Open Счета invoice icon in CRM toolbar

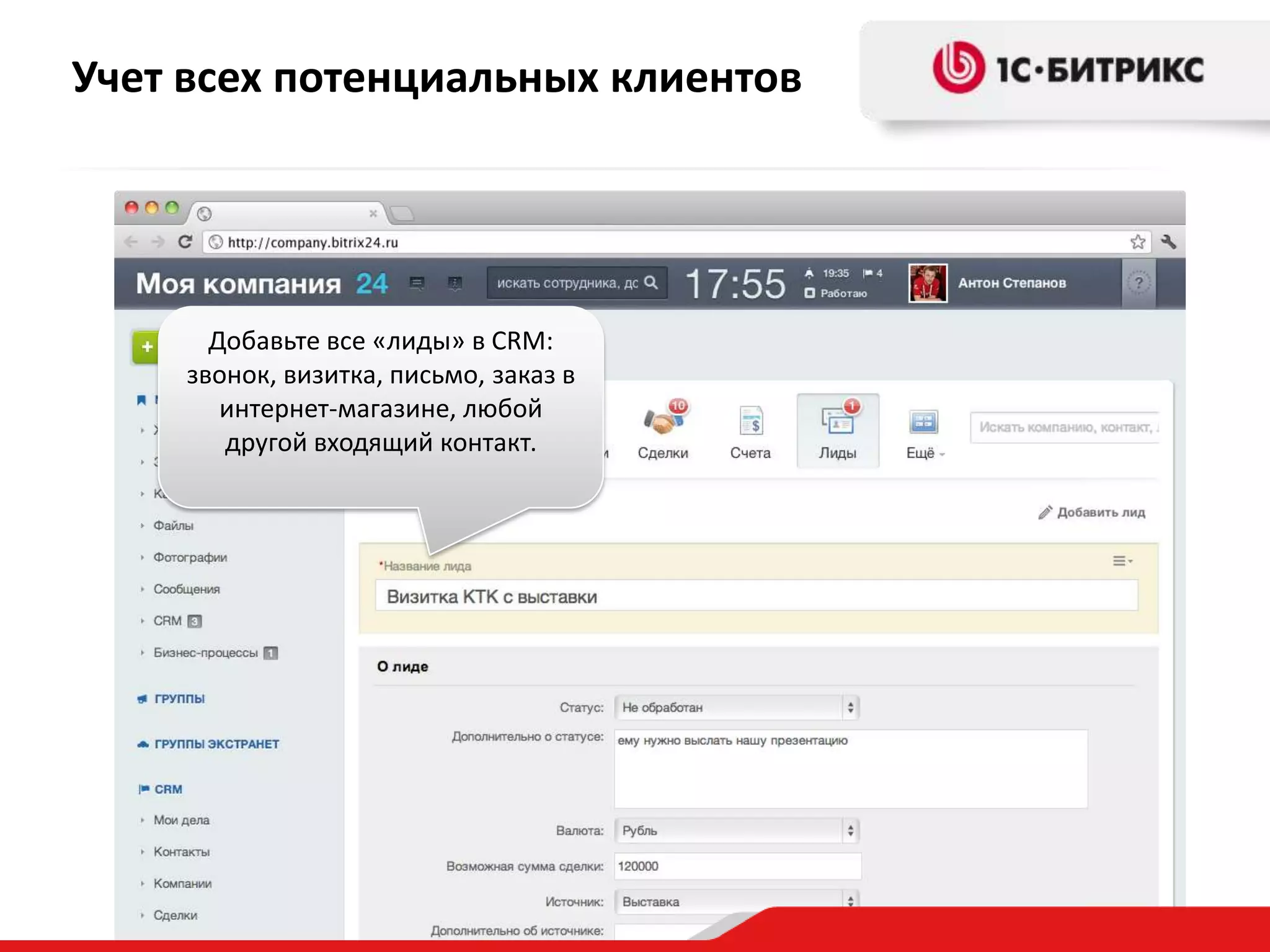click(x=751, y=420)
